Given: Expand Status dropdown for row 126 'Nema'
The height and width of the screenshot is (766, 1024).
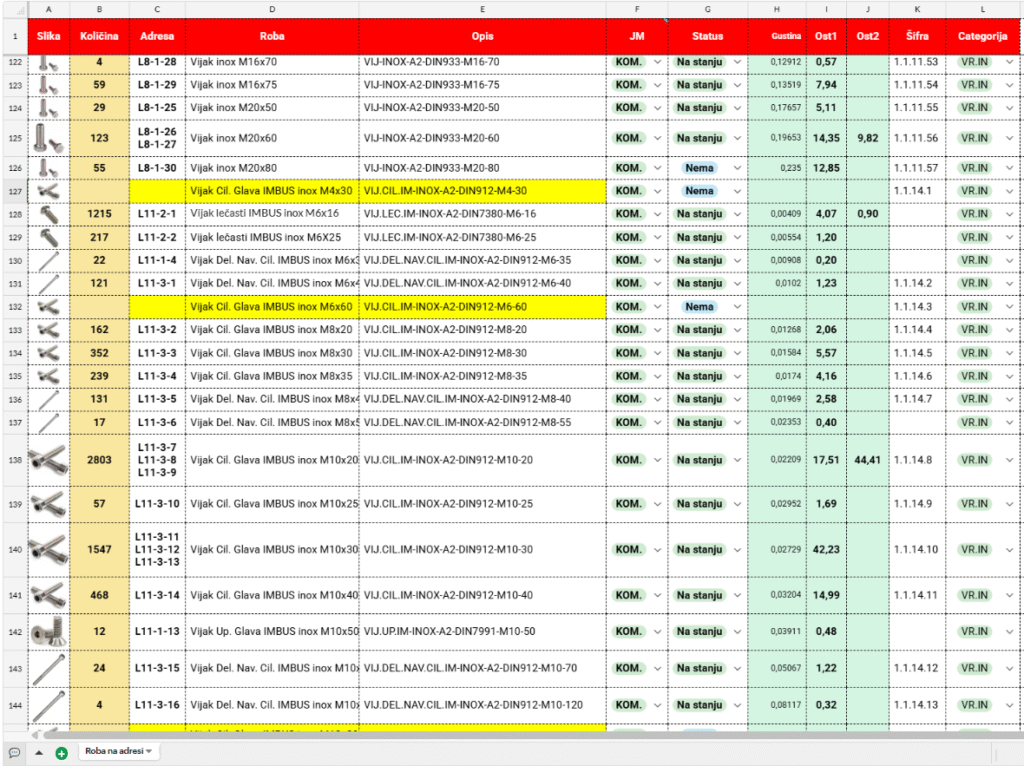Looking at the screenshot, I should click(738, 168).
